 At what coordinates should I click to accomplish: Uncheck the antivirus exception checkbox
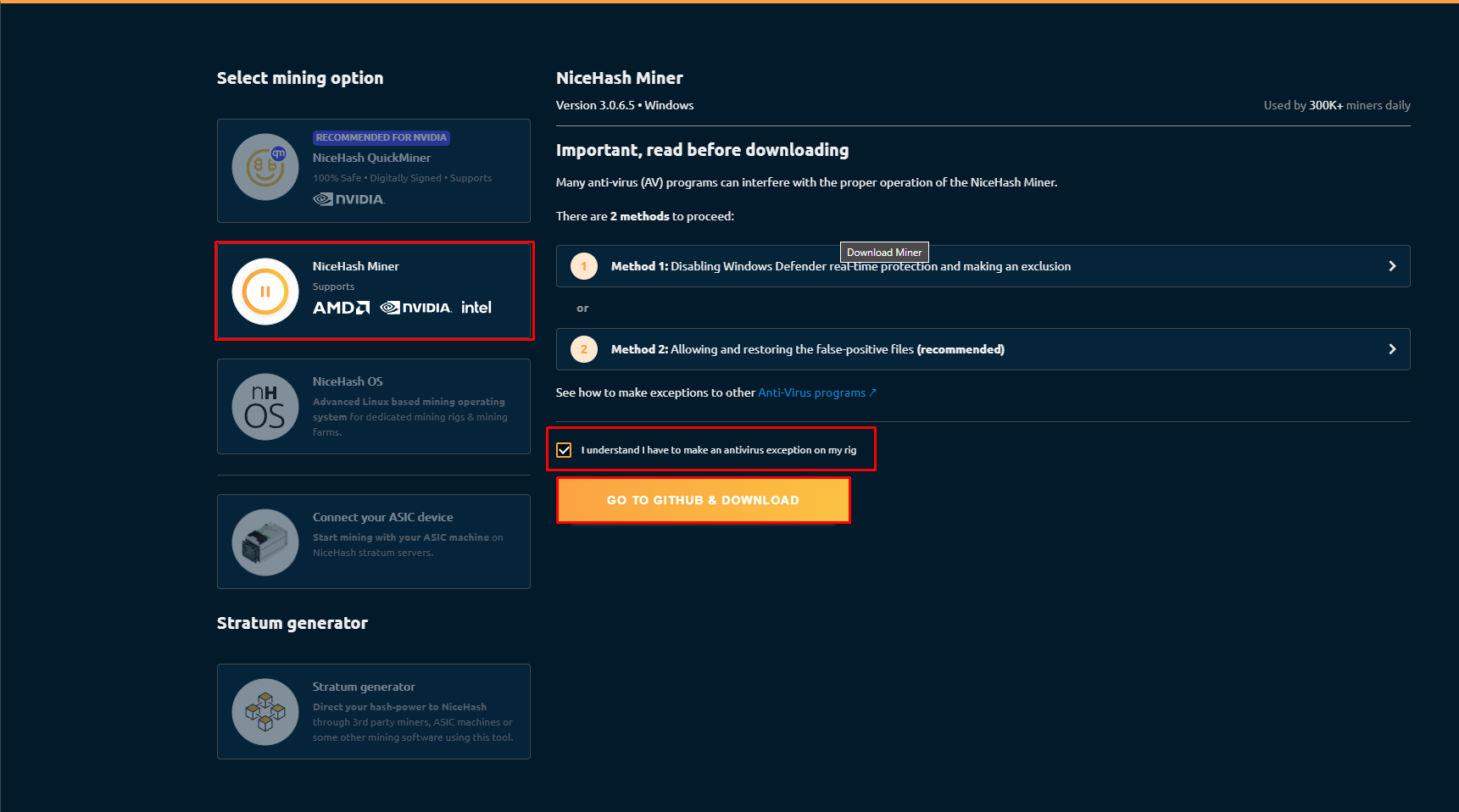point(564,450)
